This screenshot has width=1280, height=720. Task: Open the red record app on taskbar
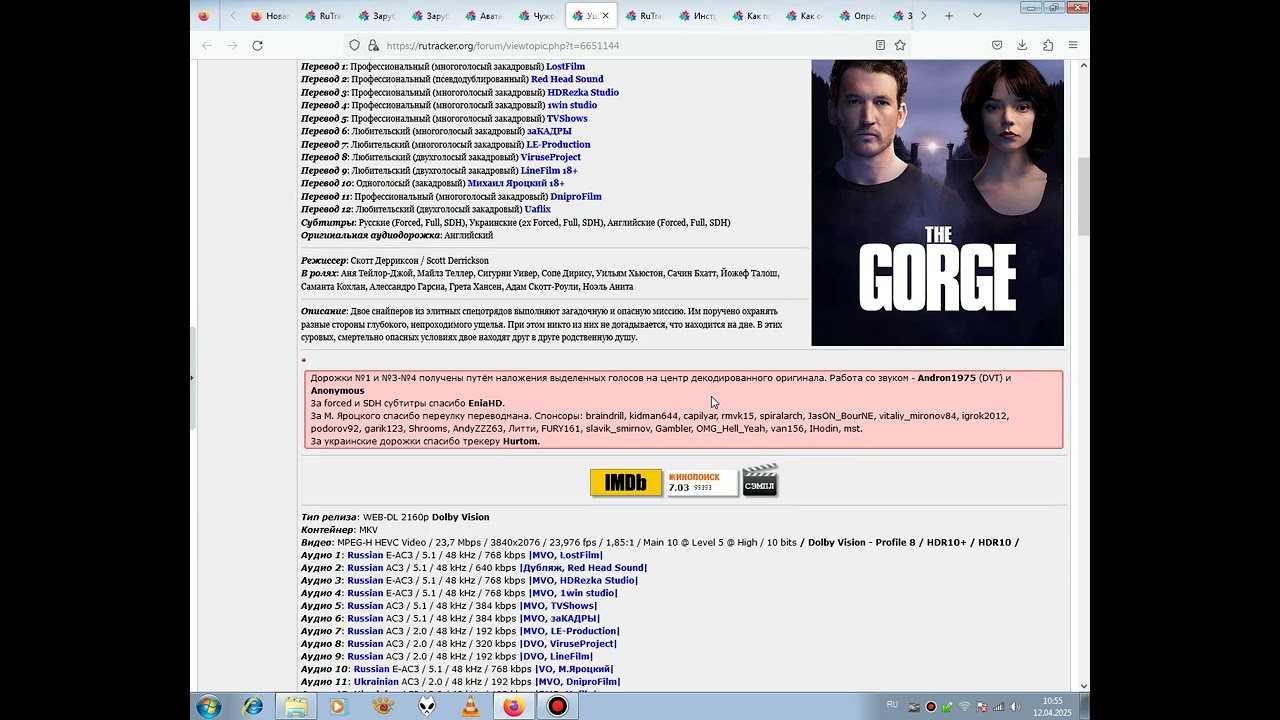tap(557, 706)
